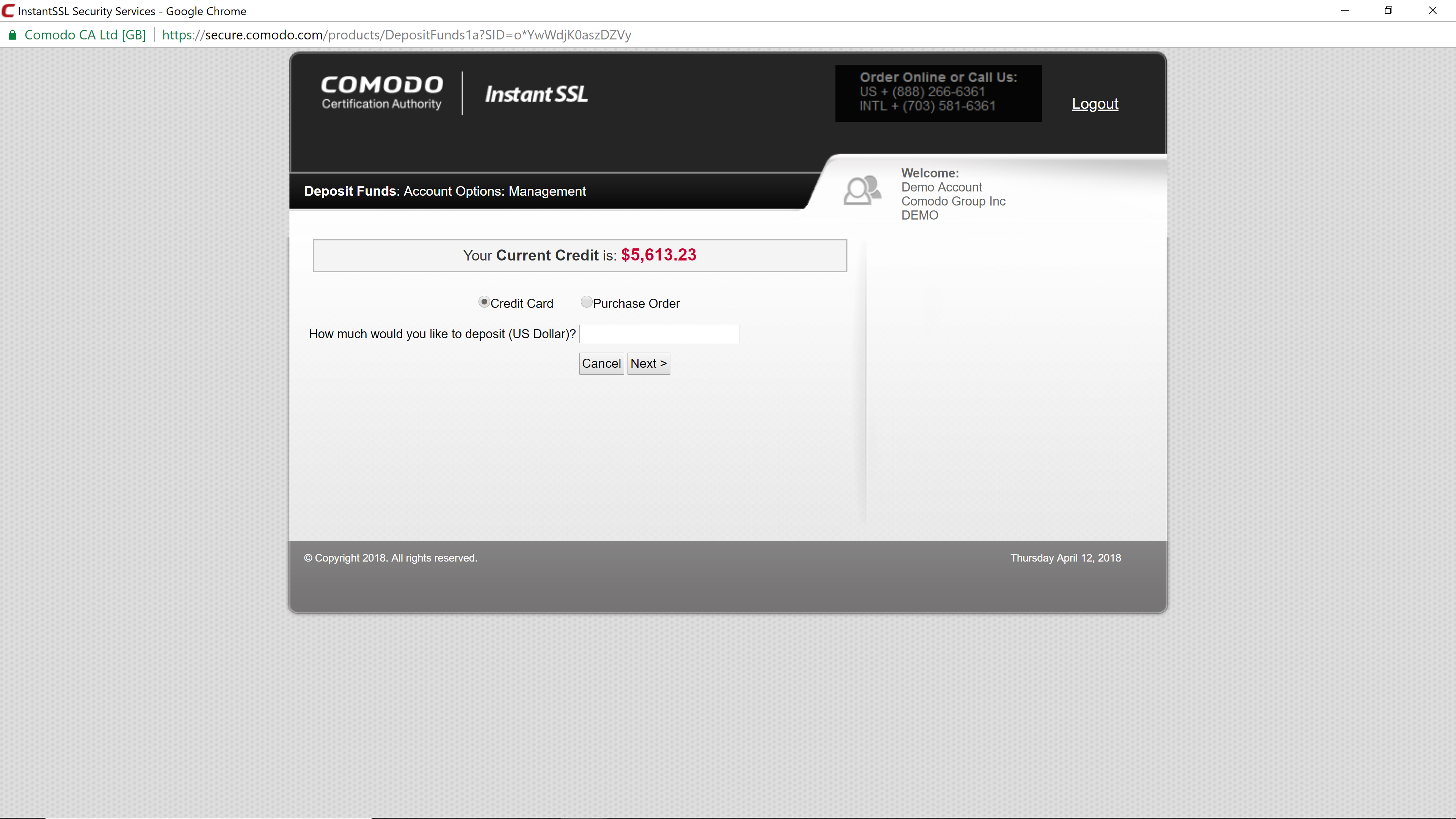Click the Comodo favicon in the title bar
1456x819 pixels.
8,11
